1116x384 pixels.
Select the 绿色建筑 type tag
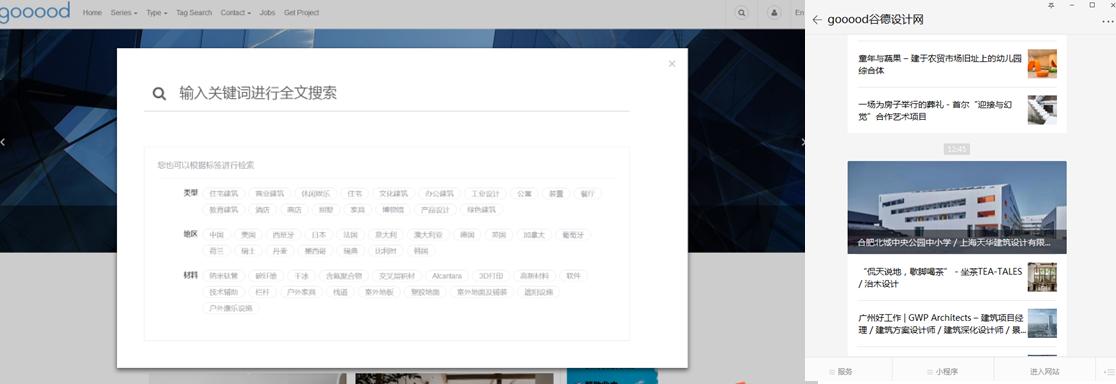coord(482,210)
